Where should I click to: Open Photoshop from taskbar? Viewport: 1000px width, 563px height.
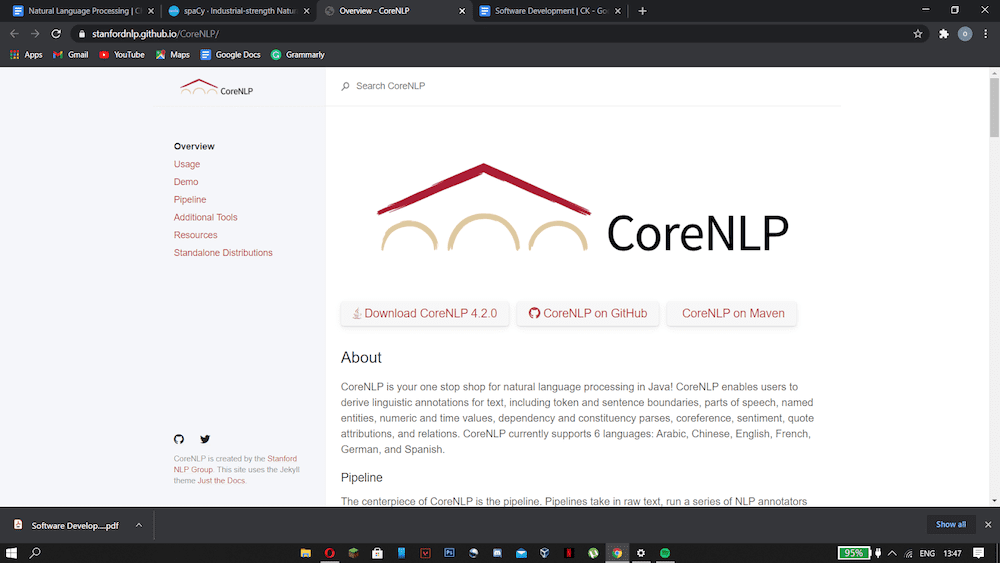[x=449, y=553]
